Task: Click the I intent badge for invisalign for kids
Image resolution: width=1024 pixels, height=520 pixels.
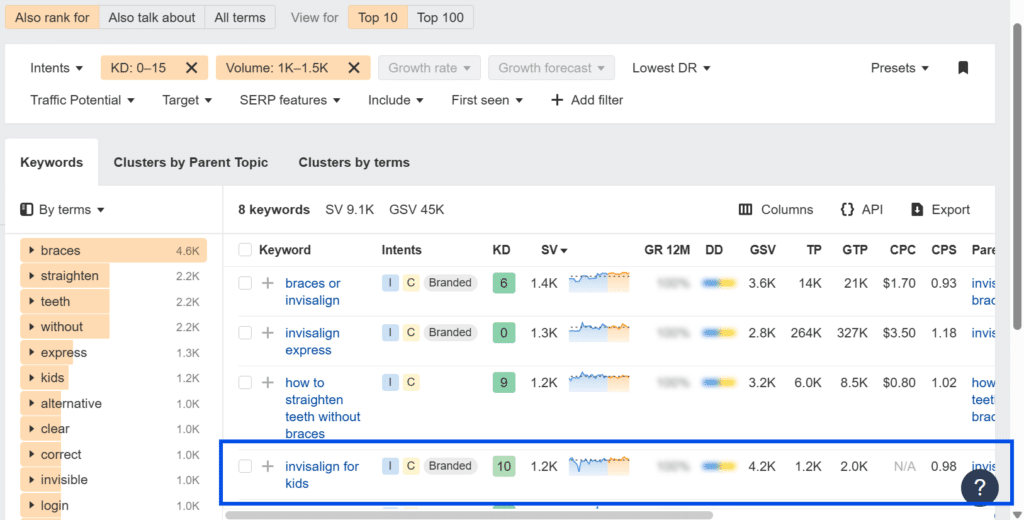Action: tap(390, 466)
